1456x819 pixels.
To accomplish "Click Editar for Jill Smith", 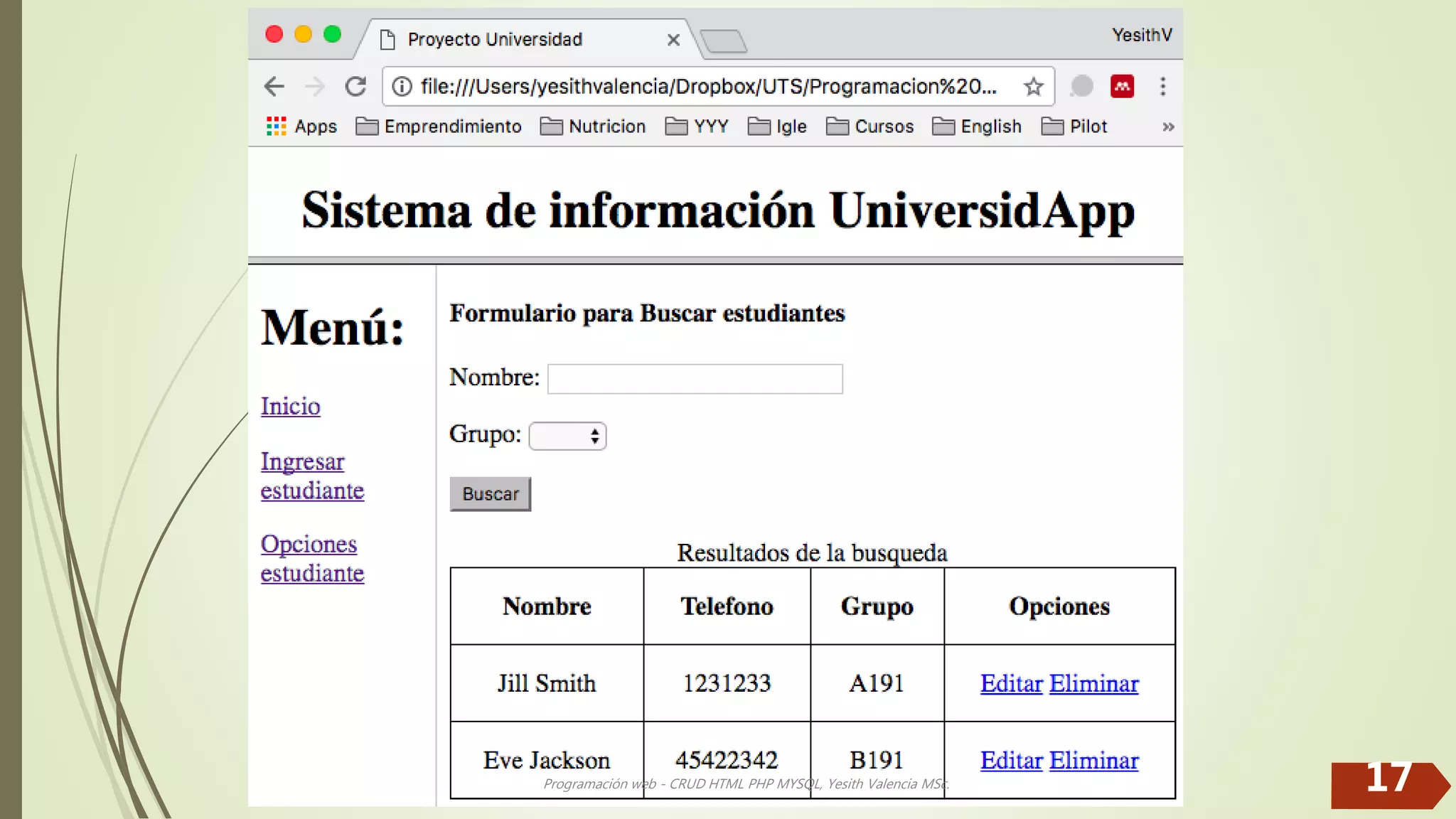I will point(1011,683).
